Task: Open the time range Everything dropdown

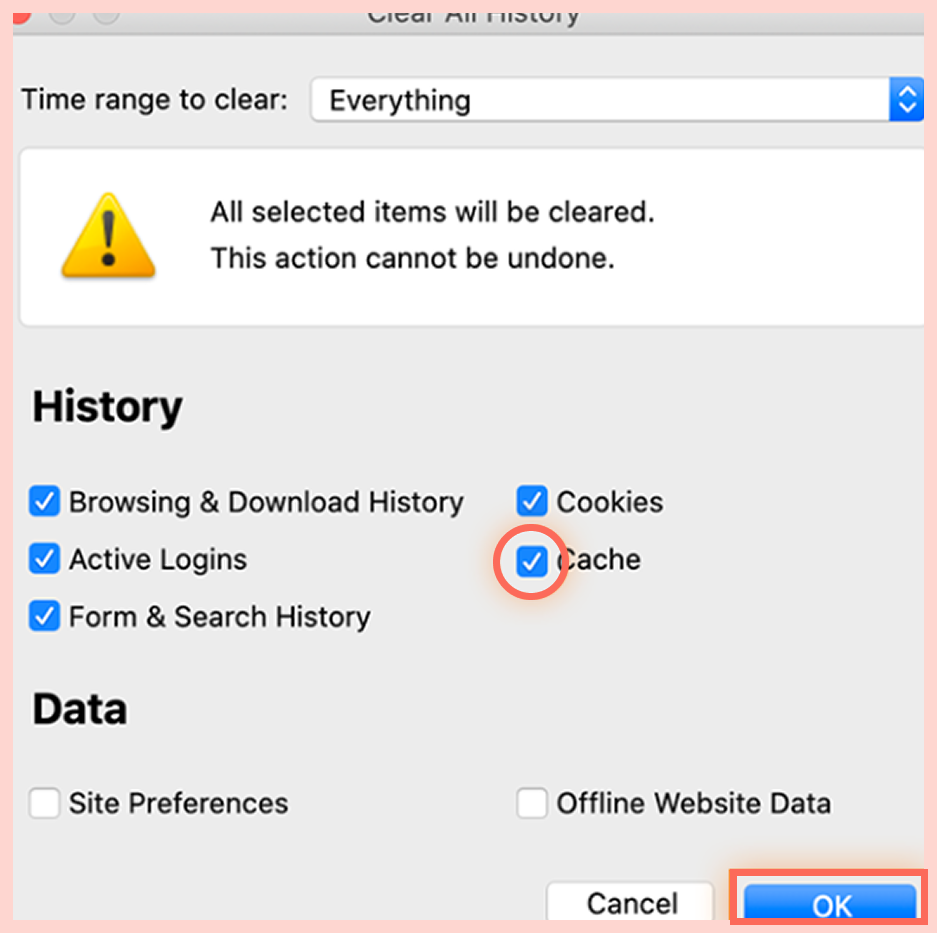Action: point(600,100)
